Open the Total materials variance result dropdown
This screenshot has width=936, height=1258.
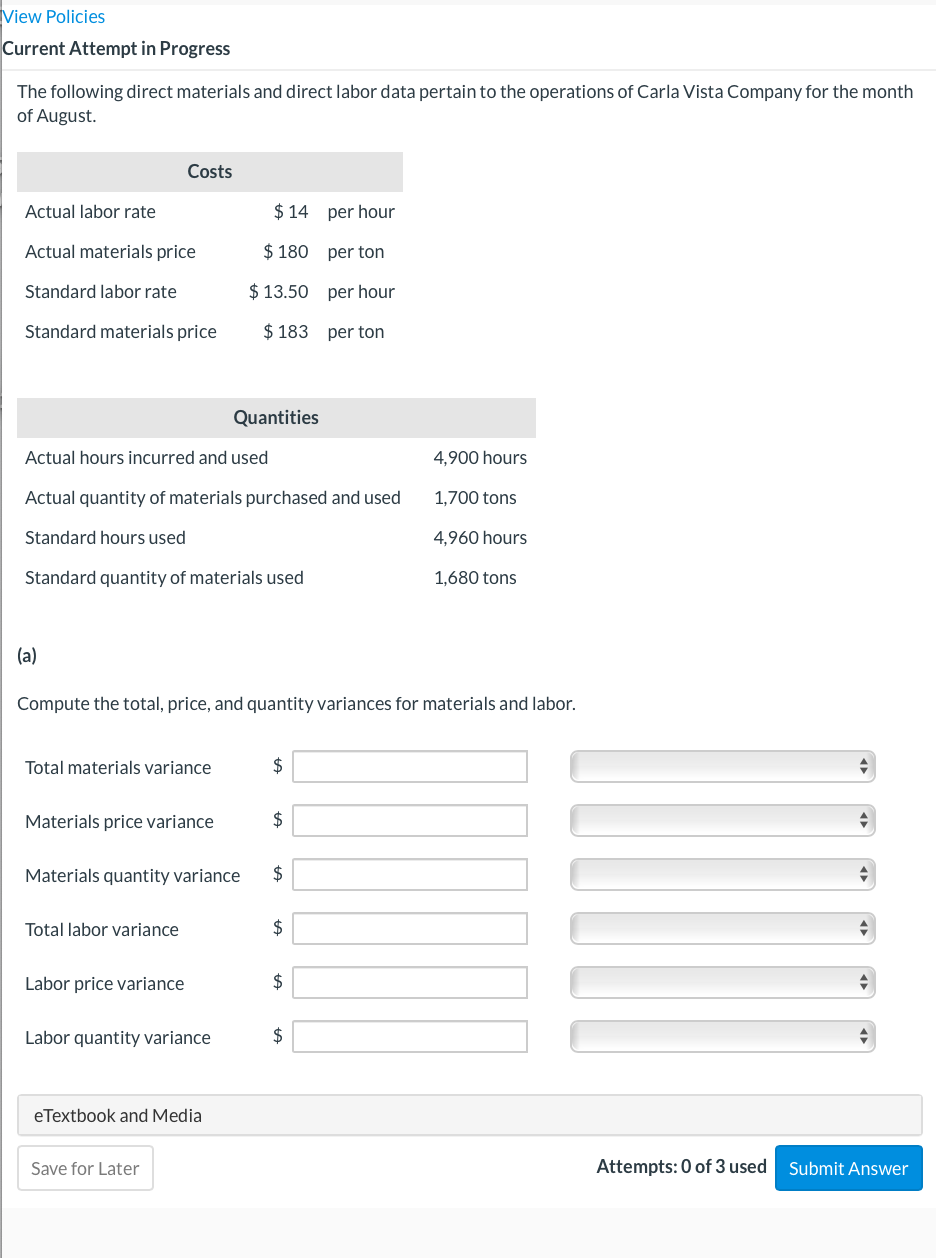click(722, 766)
